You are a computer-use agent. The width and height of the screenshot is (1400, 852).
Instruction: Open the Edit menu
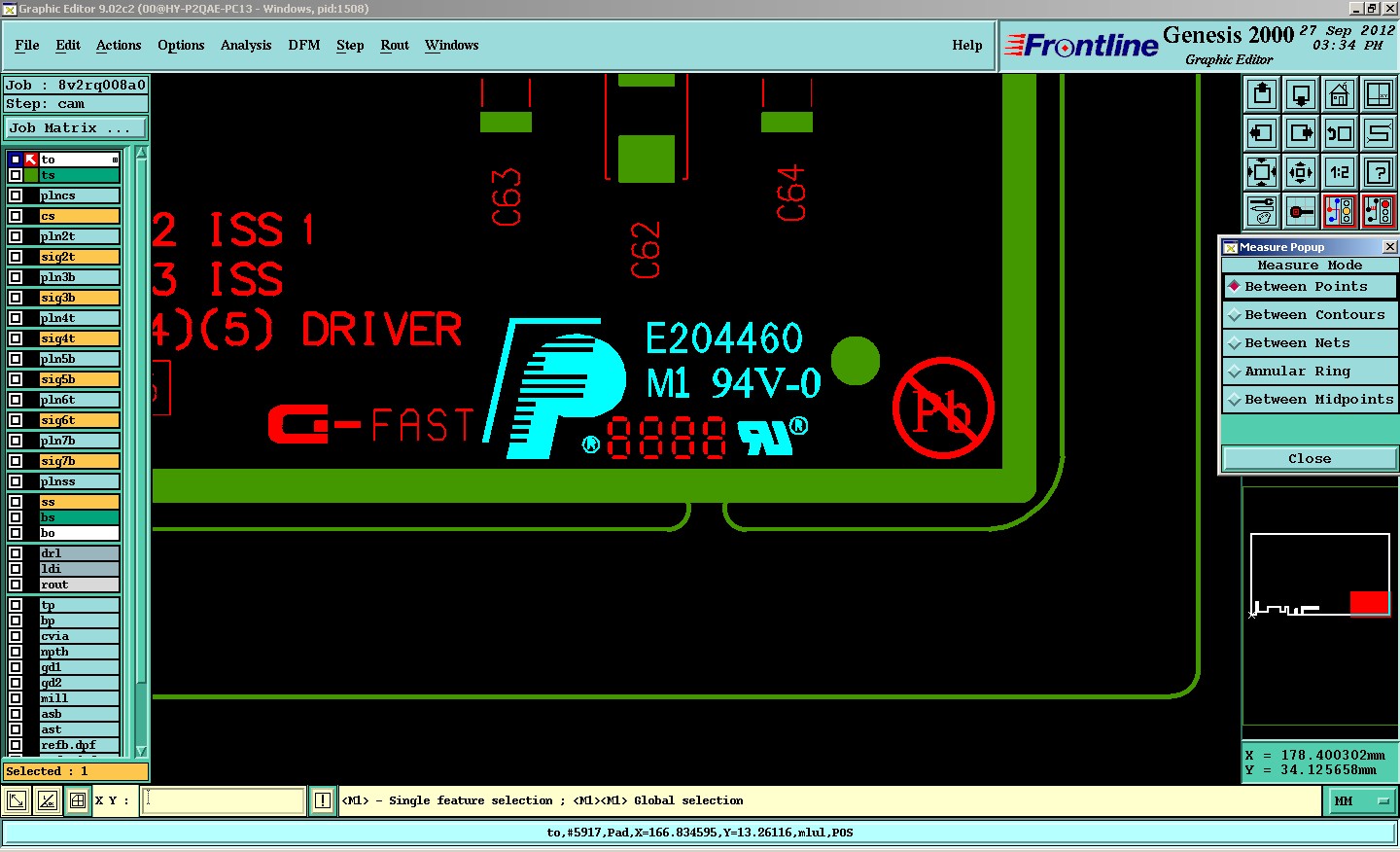pyautogui.click(x=68, y=46)
